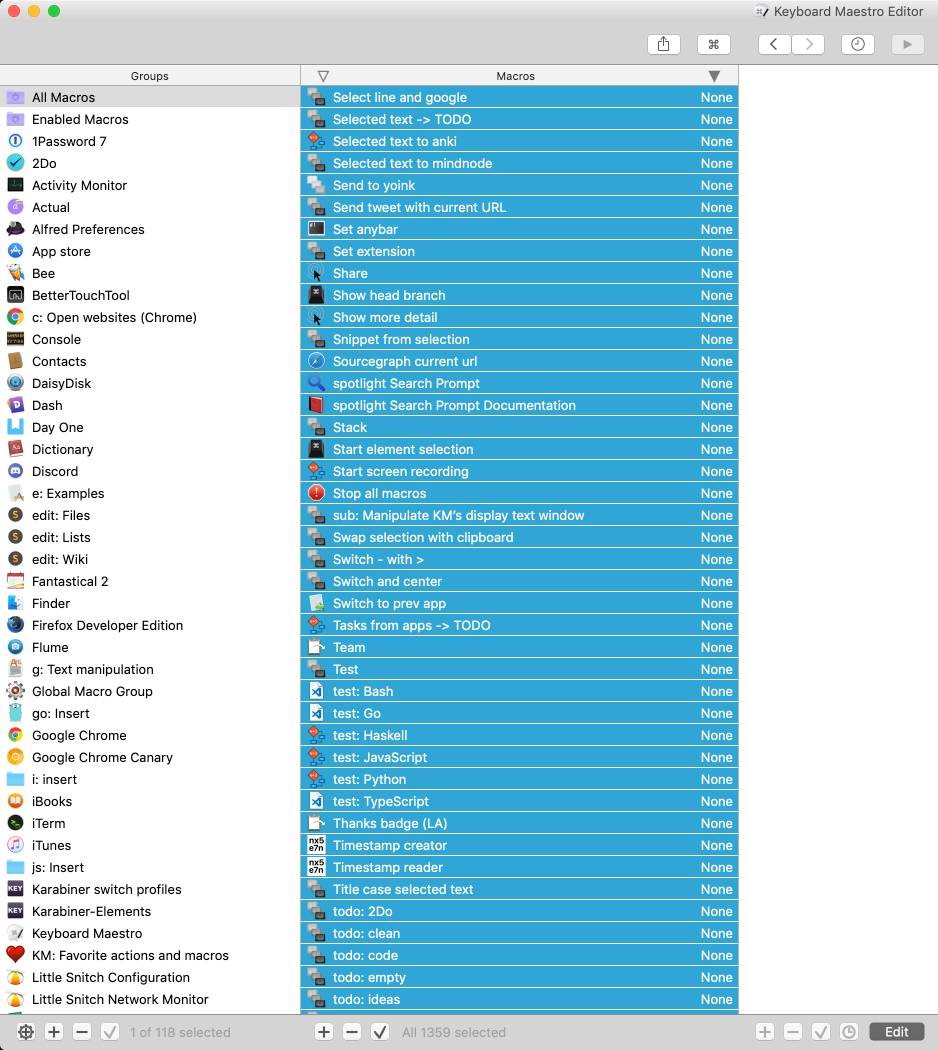Click the iTunes group icon

pyautogui.click(x=15, y=845)
